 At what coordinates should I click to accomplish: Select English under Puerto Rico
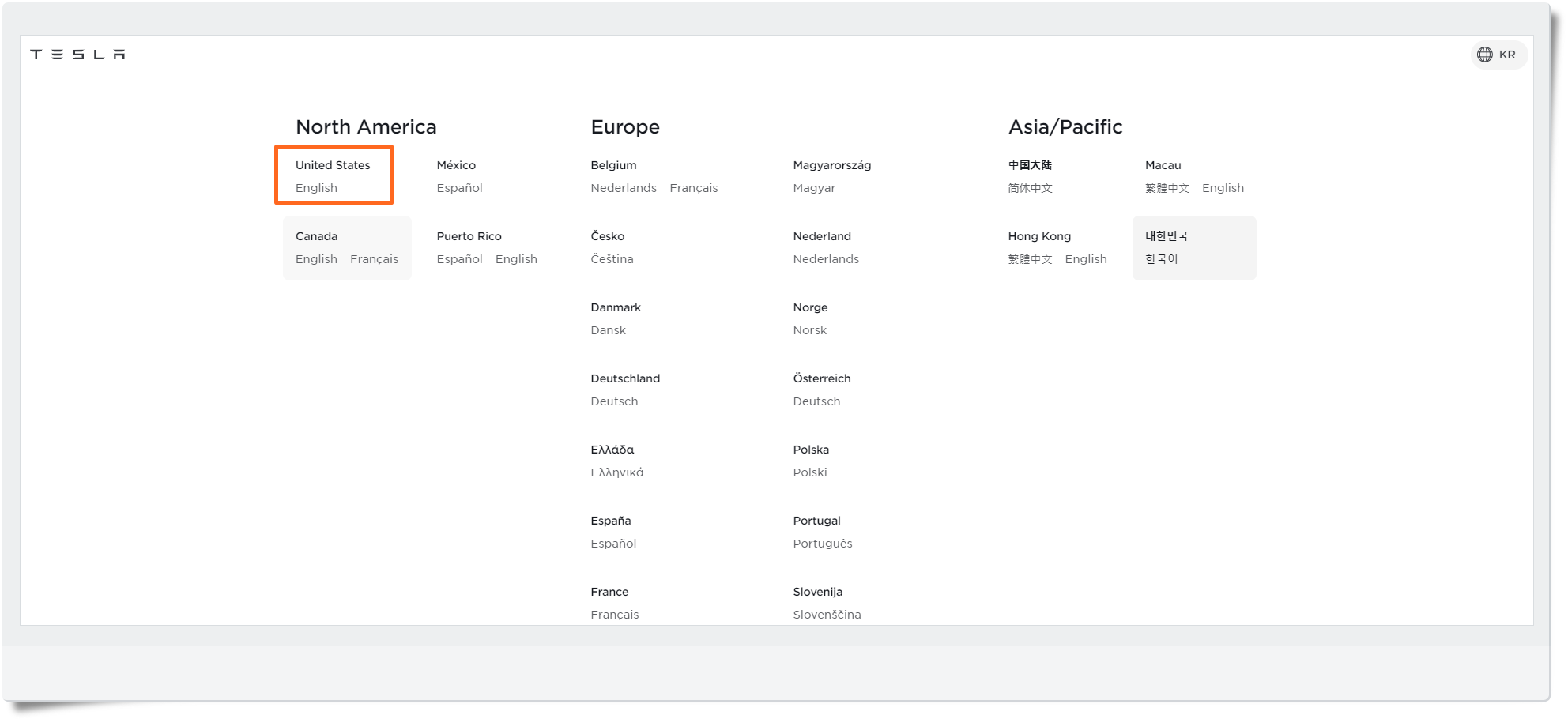516,259
